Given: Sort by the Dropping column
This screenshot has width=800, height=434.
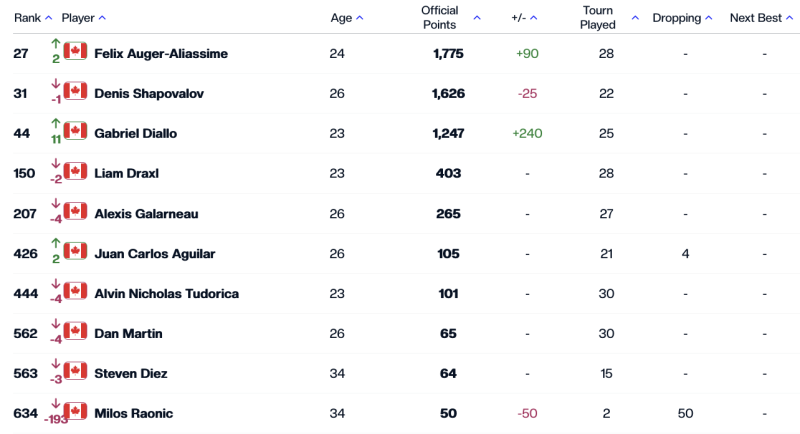Looking at the screenshot, I should click(709, 18).
